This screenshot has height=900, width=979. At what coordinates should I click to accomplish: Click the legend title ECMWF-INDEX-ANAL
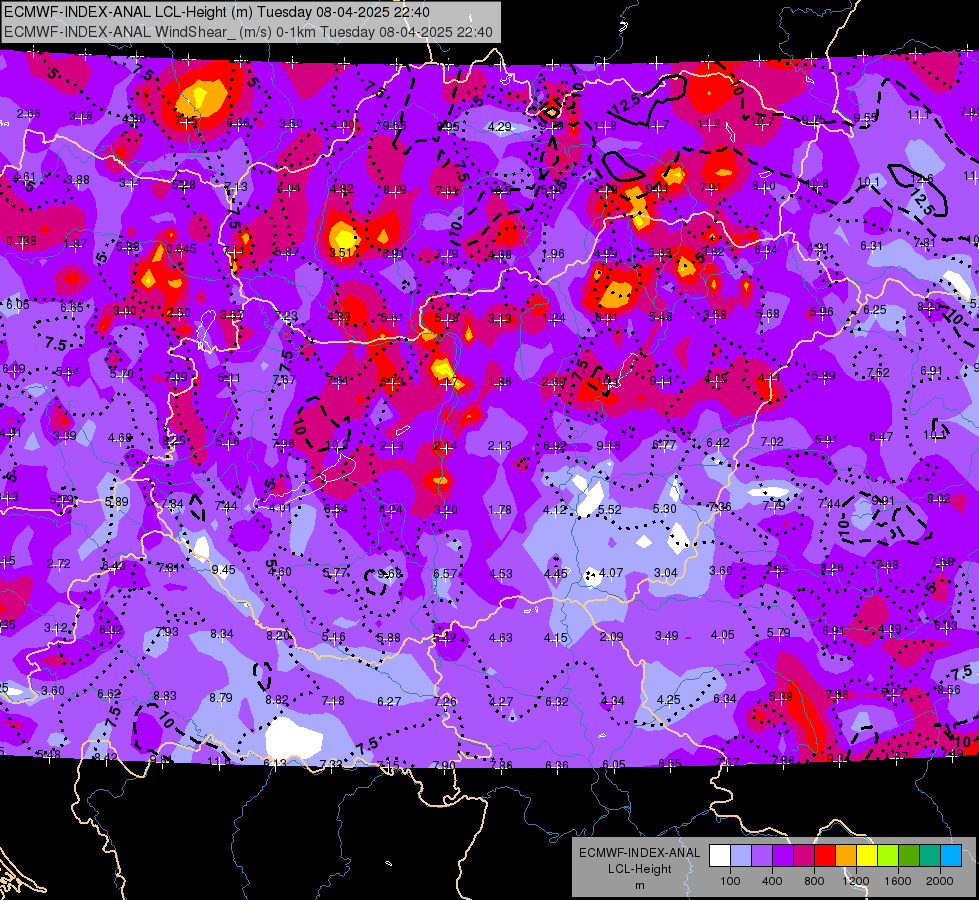[x=639, y=853]
